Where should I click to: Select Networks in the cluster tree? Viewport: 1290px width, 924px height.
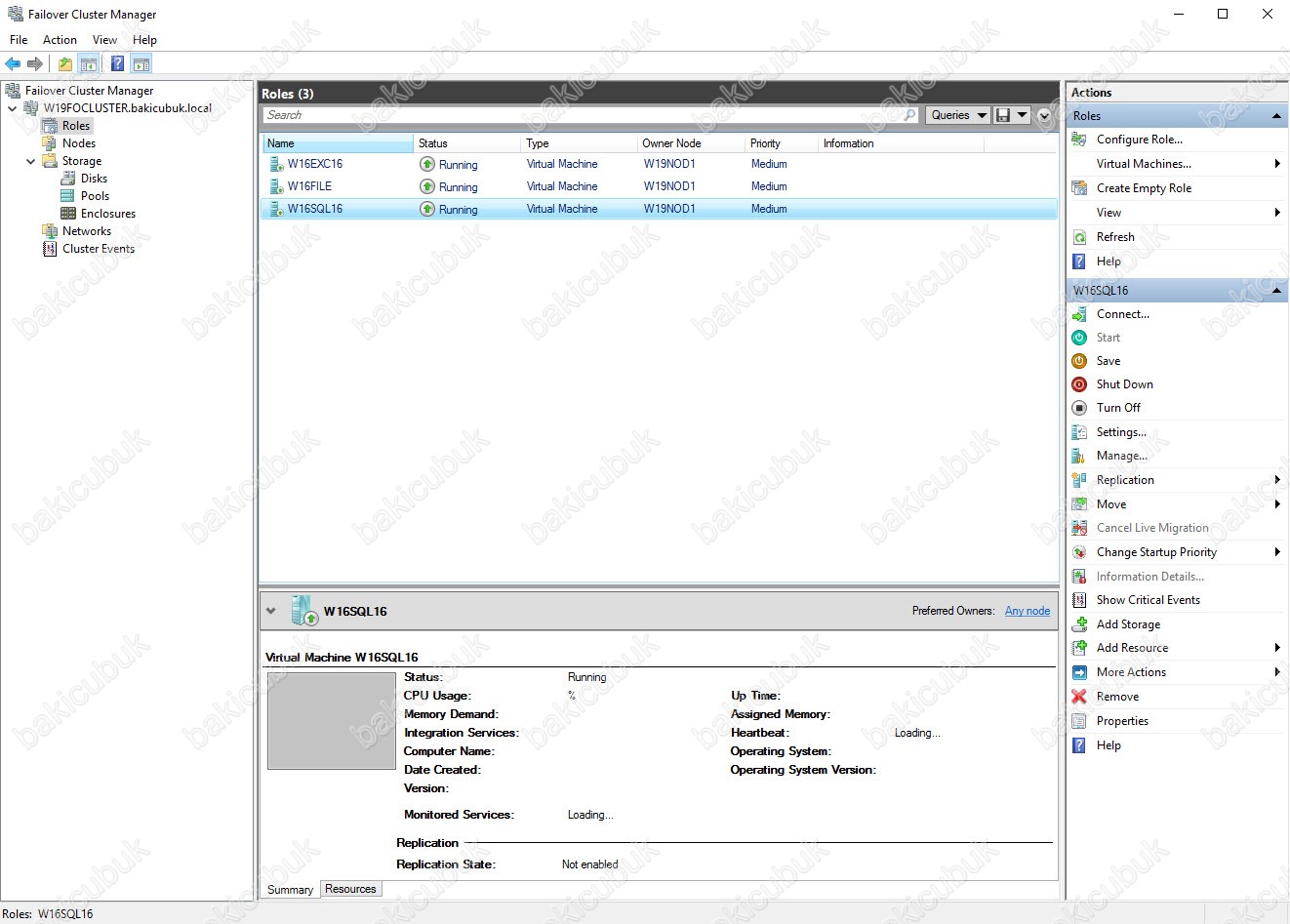(x=87, y=231)
